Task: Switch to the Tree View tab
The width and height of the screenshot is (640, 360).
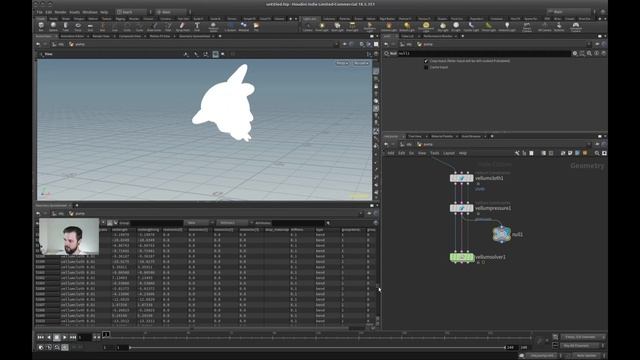Action: 415,136
